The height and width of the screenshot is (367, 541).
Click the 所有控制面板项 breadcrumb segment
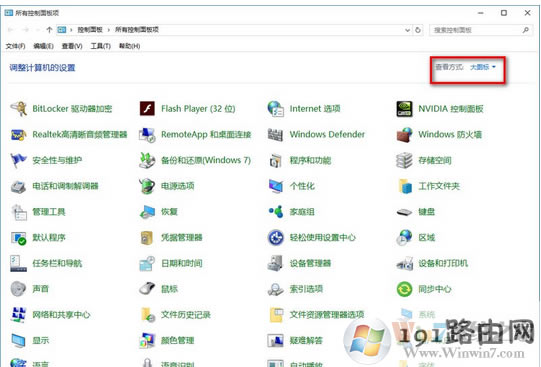pyautogui.click(x=137, y=30)
